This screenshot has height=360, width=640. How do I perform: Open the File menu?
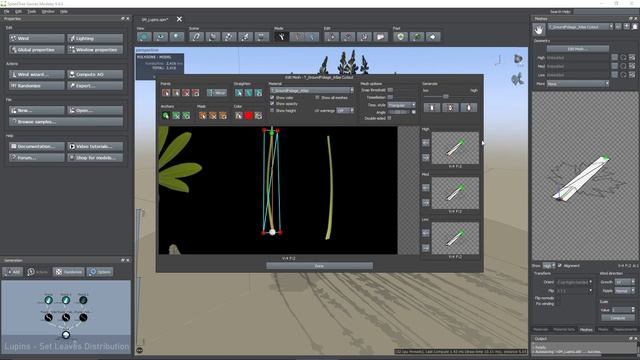pos(7,11)
